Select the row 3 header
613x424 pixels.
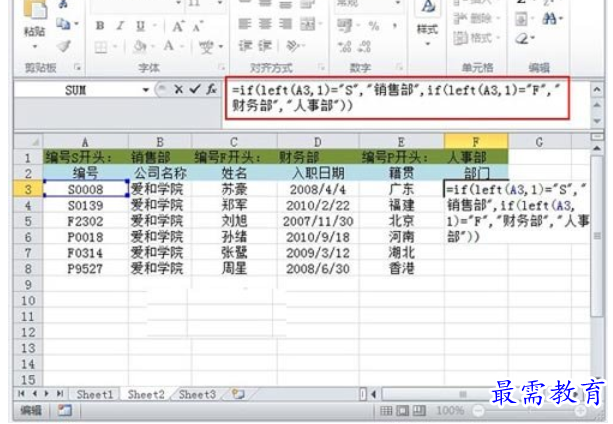tap(28, 189)
